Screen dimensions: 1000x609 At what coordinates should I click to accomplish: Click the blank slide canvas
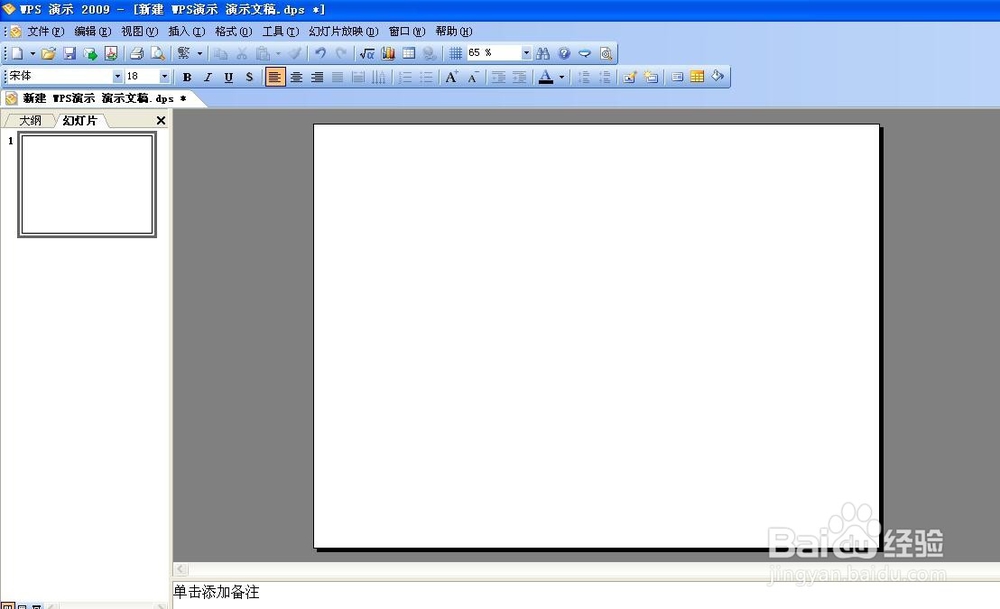(596, 336)
